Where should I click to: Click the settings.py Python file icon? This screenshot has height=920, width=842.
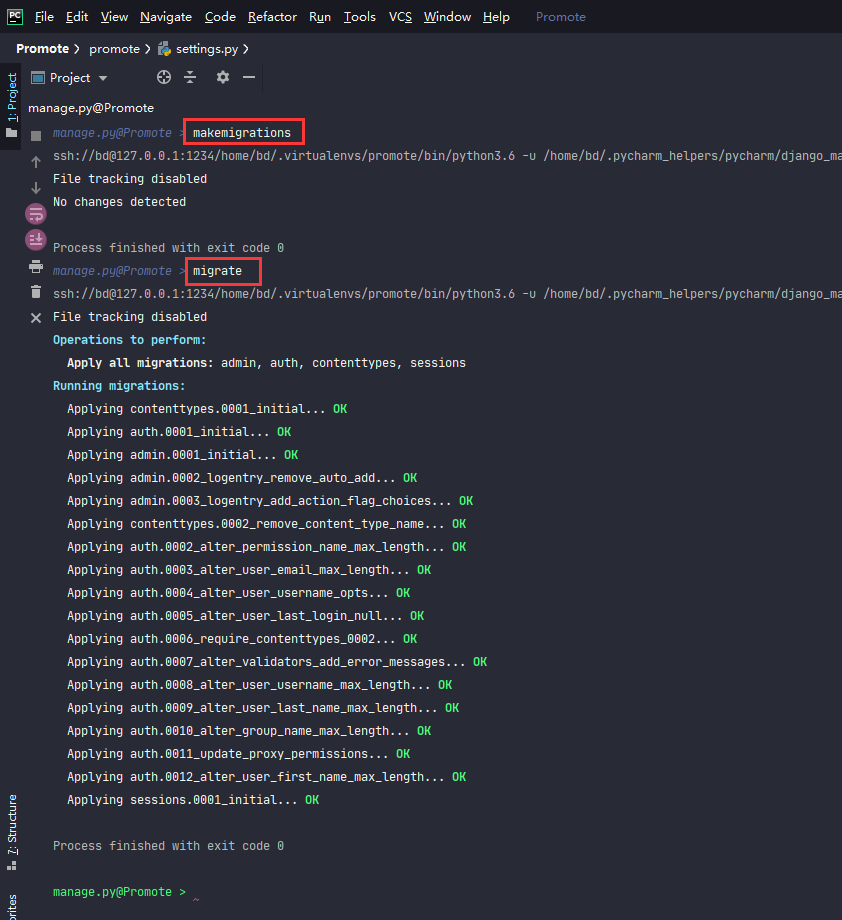[164, 49]
